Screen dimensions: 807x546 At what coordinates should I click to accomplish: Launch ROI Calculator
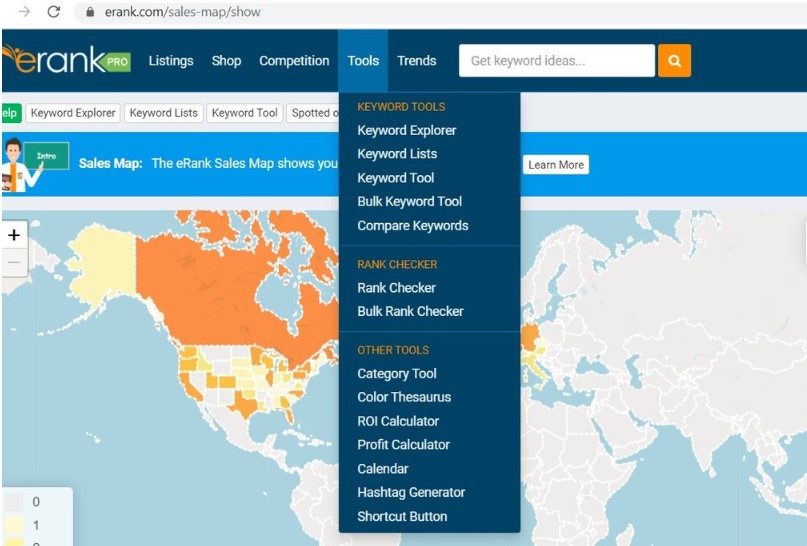(x=398, y=421)
